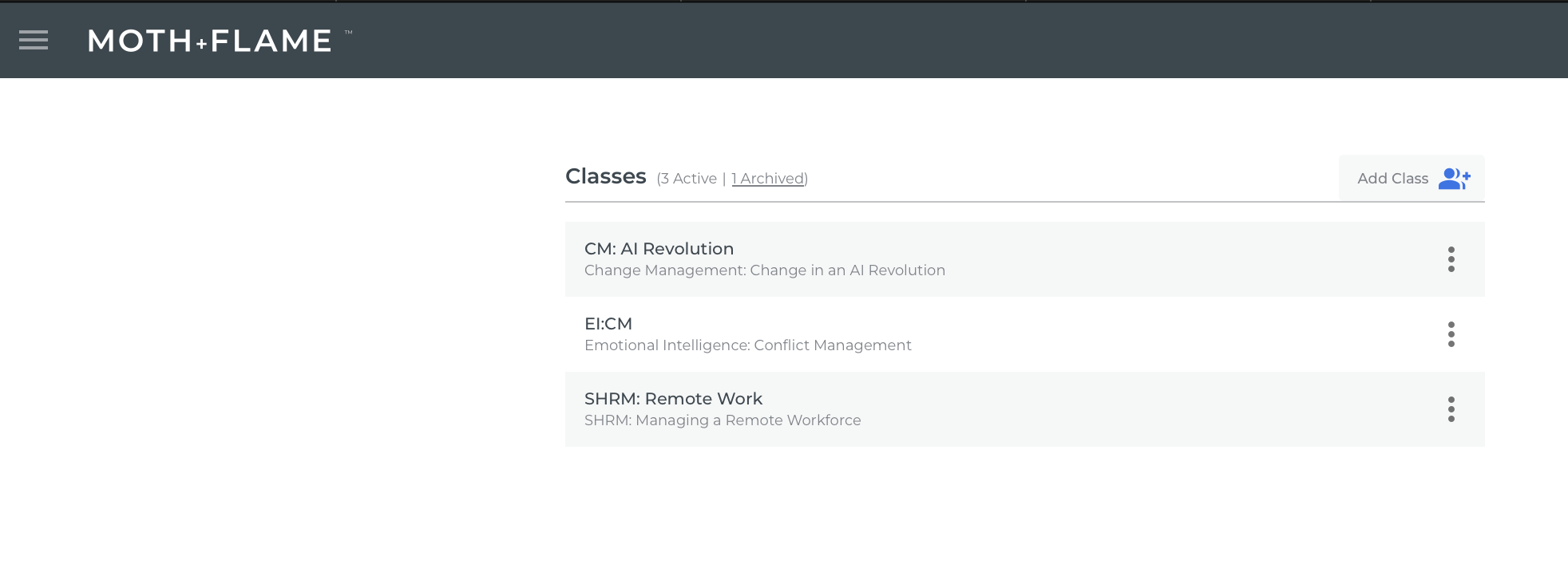
Task: Click Change Management: Change in an AI Revolution description
Action: [764, 270]
